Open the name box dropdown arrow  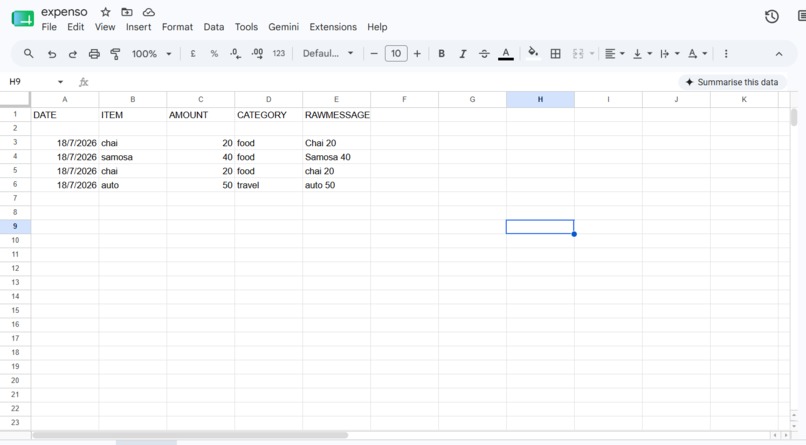point(60,82)
